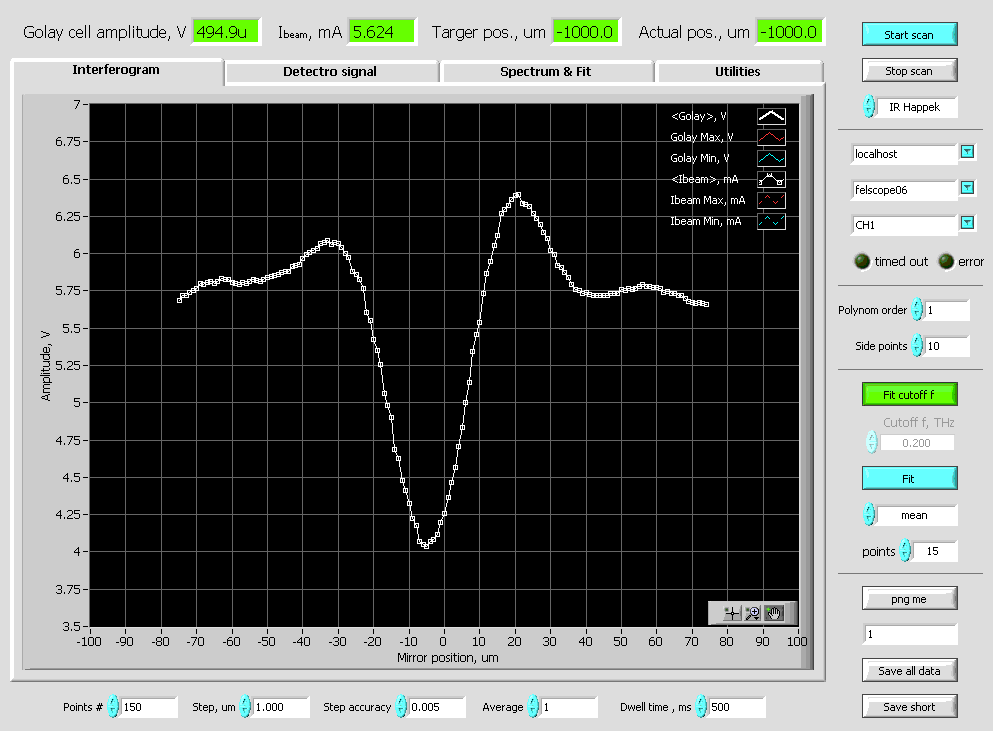Click the <Ibeam>, mA legend plot sample
The image size is (993, 731).
[x=771, y=179]
